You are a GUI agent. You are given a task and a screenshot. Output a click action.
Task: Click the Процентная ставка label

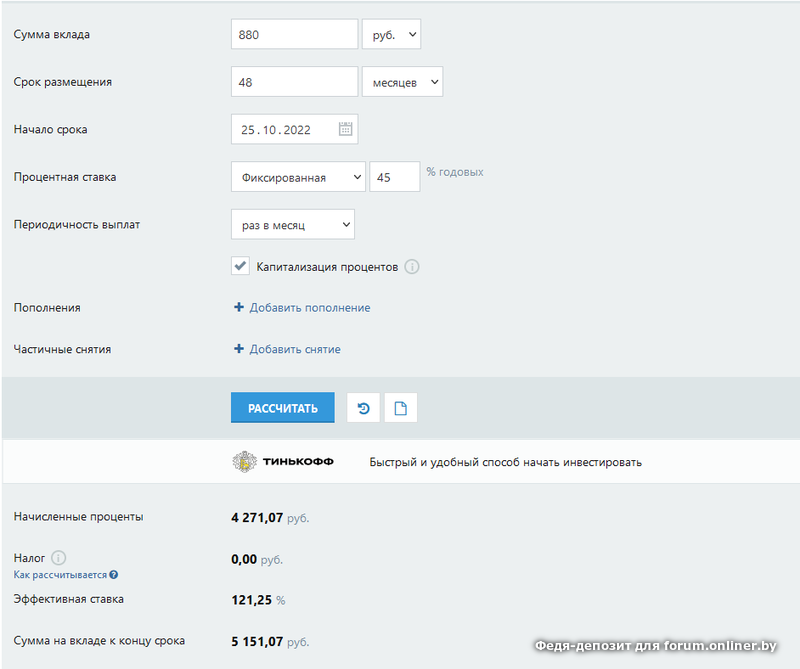(x=65, y=177)
